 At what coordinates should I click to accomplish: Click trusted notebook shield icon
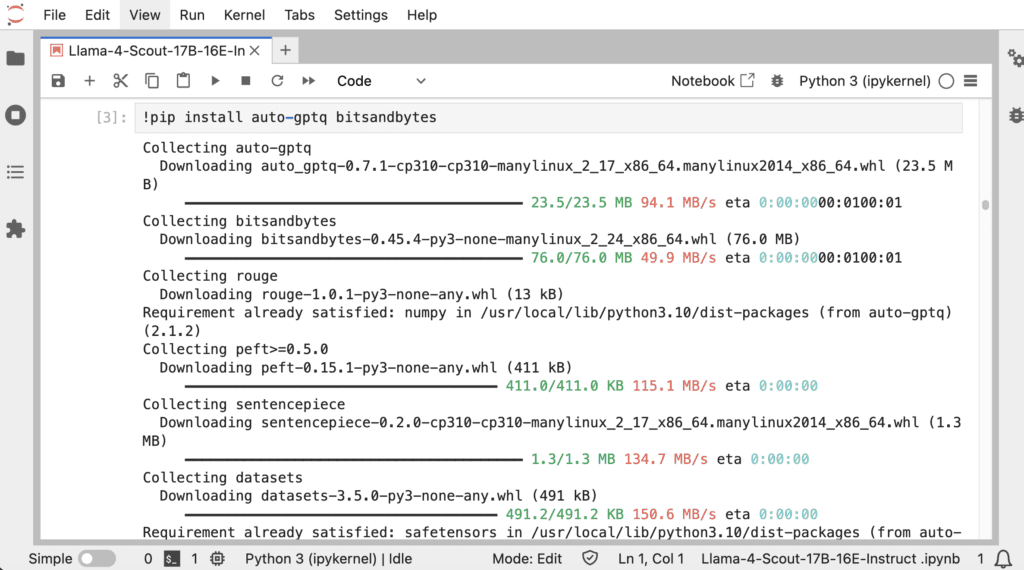point(590,558)
